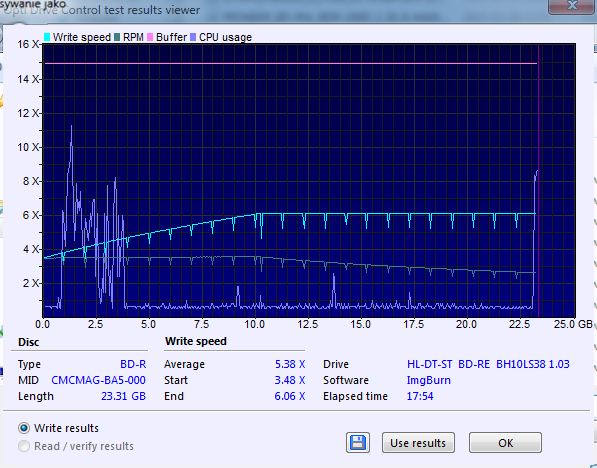The width and height of the screenshot is (597, 468).
Task: Close the test results viewer window
Action: [x=571, y=6]
